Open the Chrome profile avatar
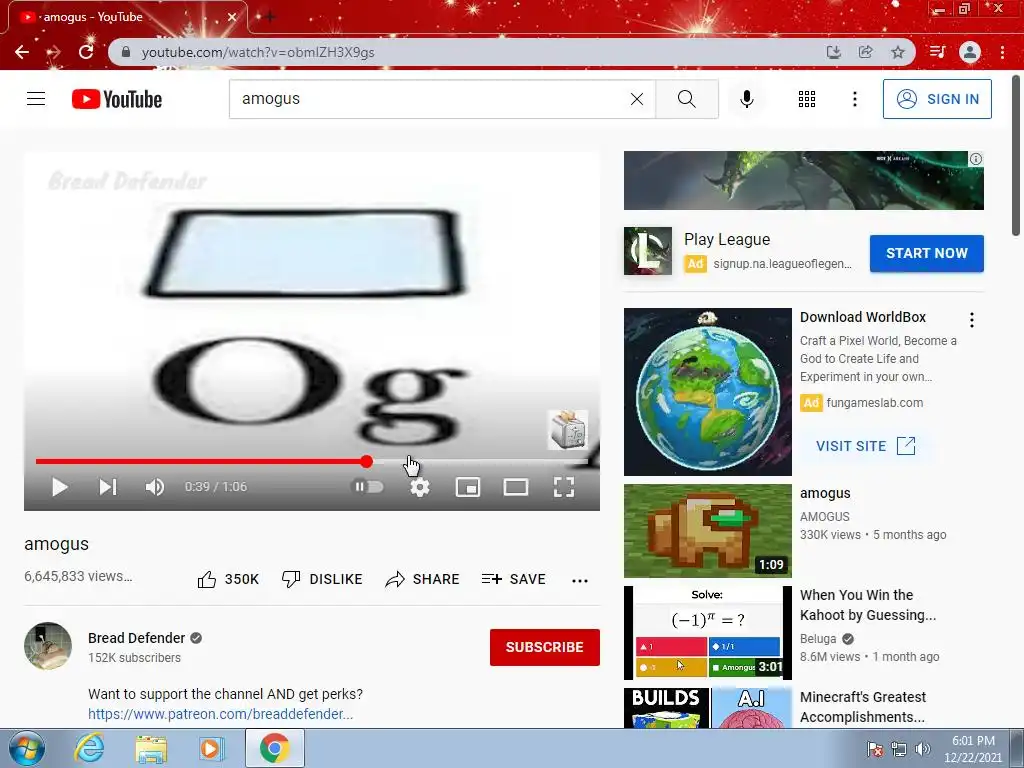The height and width of the screenshot is (768, 1024). [x=970, y=52]
